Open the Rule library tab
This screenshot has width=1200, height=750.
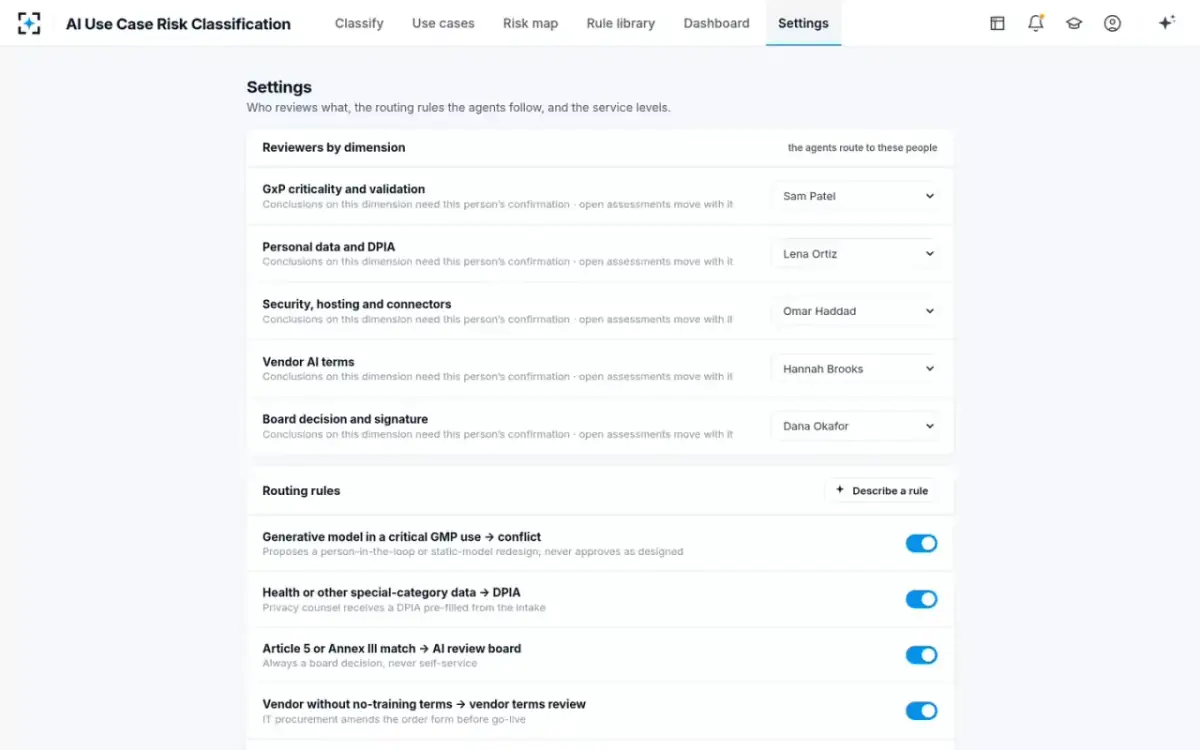click(621, 23)
